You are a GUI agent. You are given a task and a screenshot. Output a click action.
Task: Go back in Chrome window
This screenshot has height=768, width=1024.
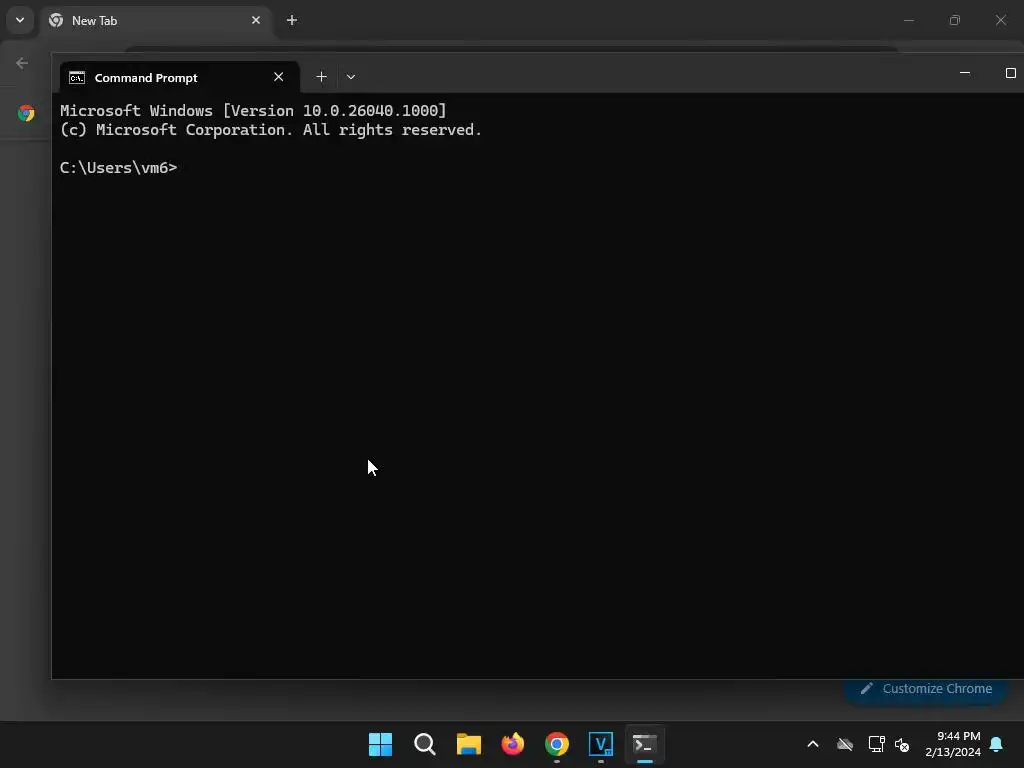[22, 63]
